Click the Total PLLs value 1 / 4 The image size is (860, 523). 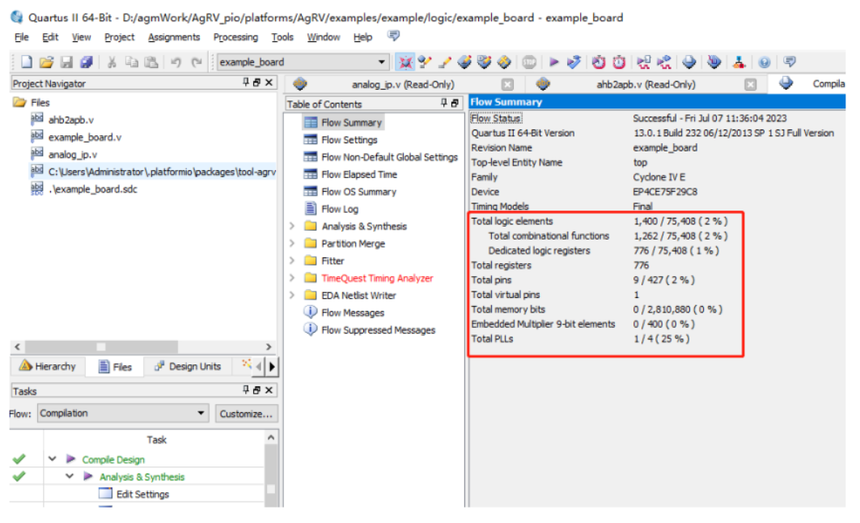661,339
